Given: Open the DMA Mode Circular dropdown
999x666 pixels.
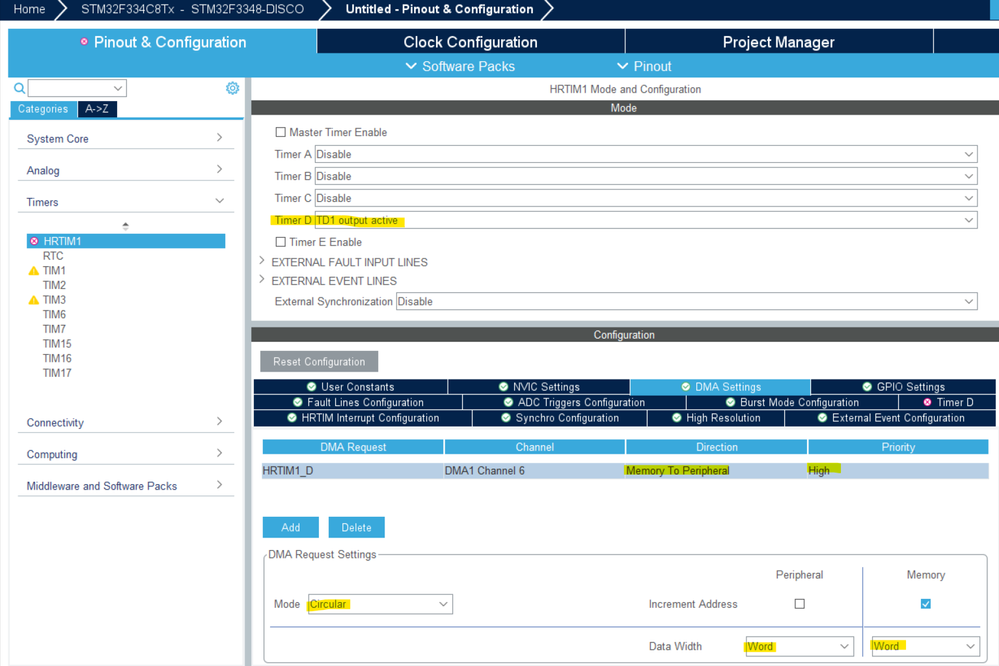Looking at the screenshot, I should (380, 604).
